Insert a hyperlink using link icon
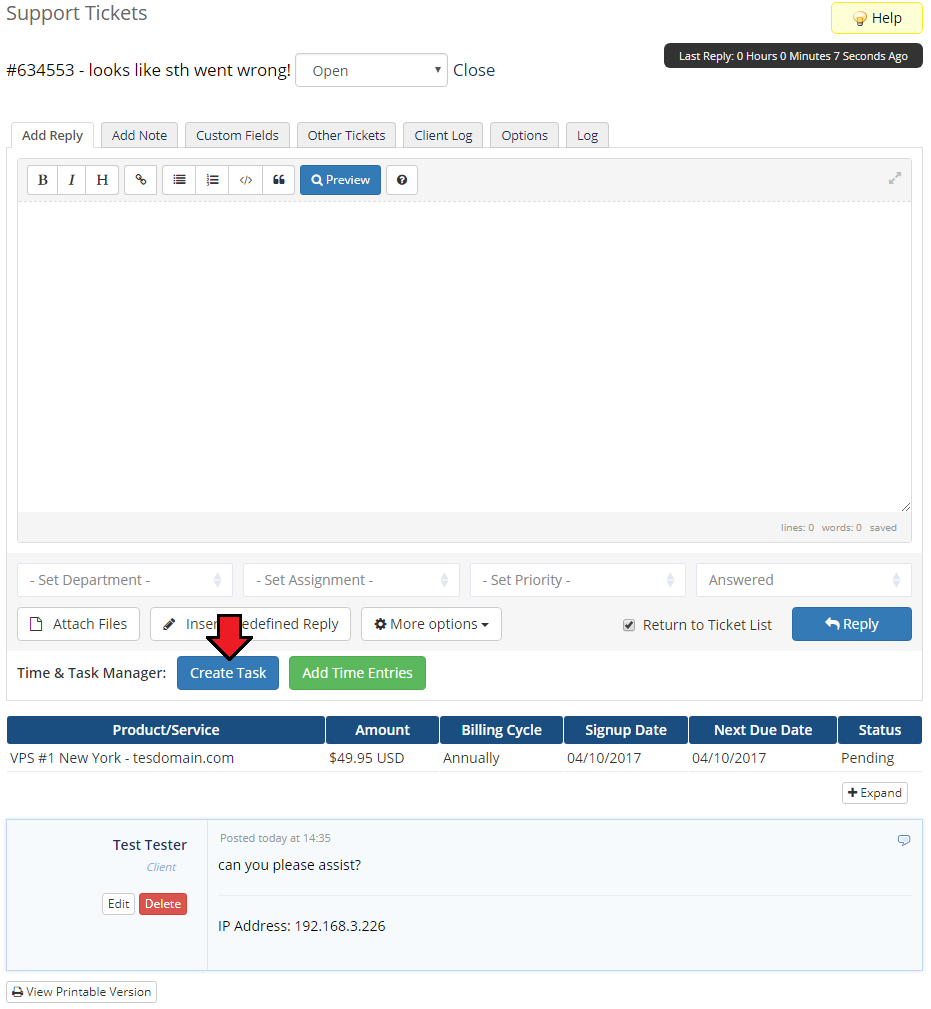This screenshot has height=1009, width=931. tap(140, 180)
